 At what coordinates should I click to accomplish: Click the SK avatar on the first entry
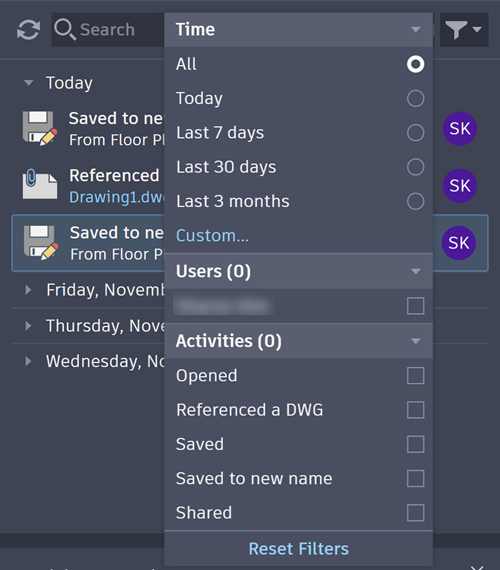(x=460, y=129)
